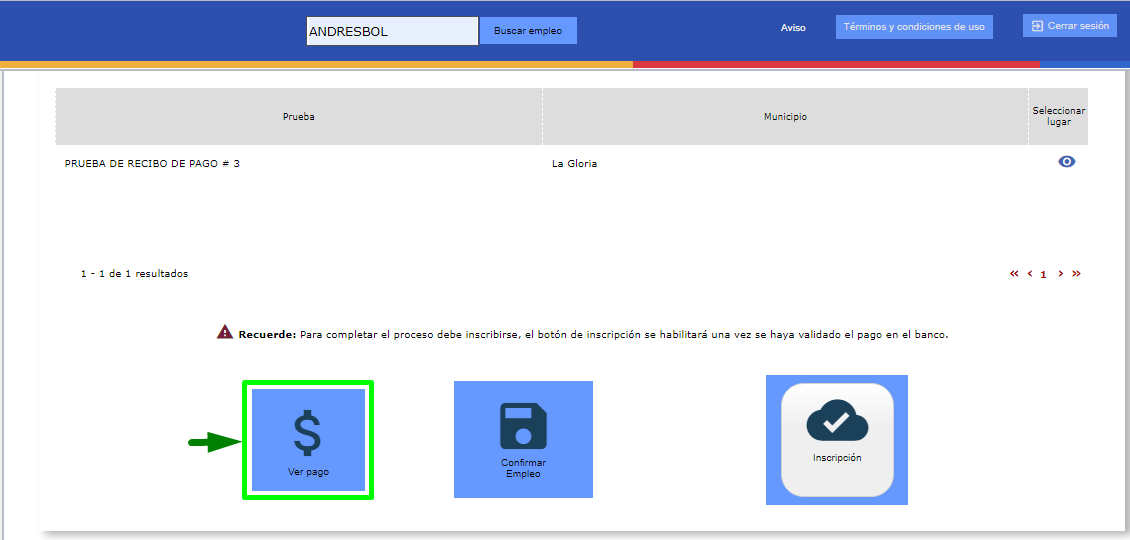Image resolution: width=1130 pixels, height=540 pixels.
Task: Advance to the next results page
Action: (x=1061, y=273)
